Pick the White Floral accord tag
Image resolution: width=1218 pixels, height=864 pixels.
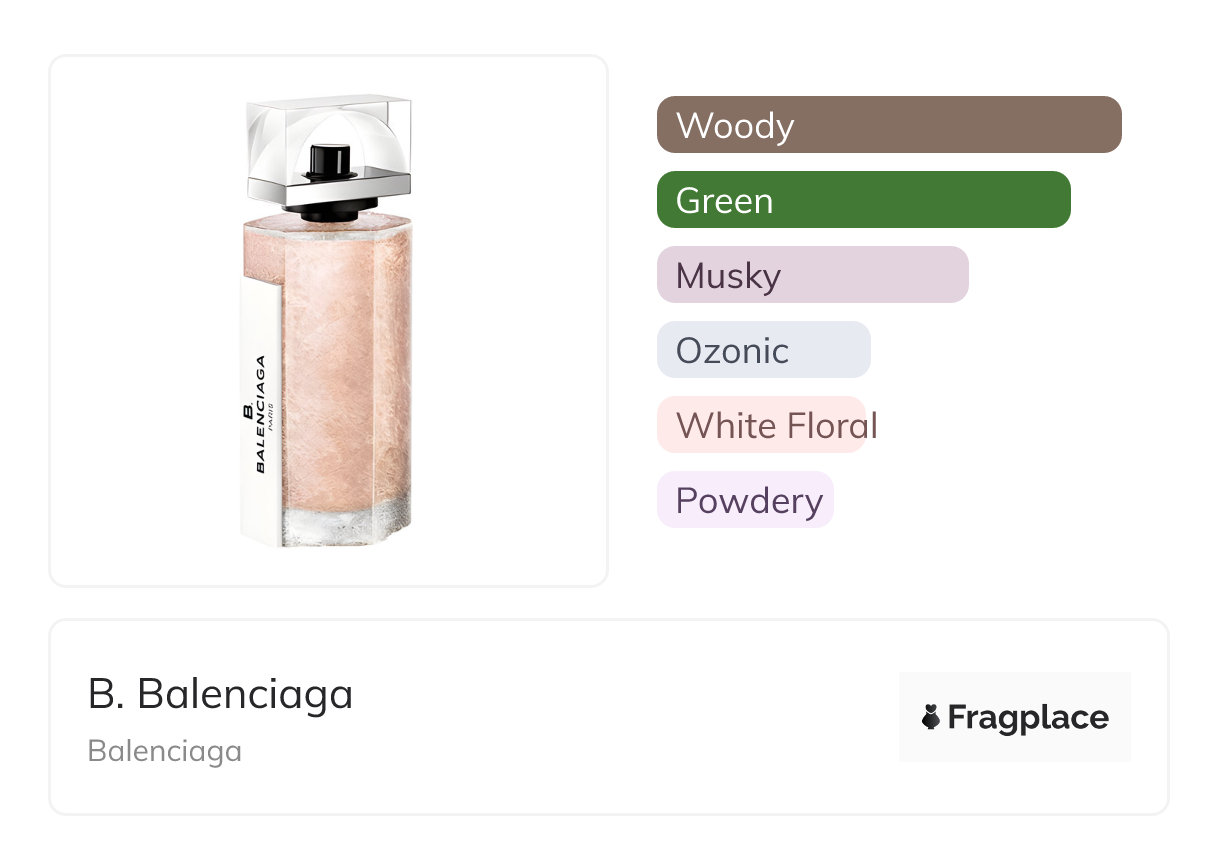[763, 425]
